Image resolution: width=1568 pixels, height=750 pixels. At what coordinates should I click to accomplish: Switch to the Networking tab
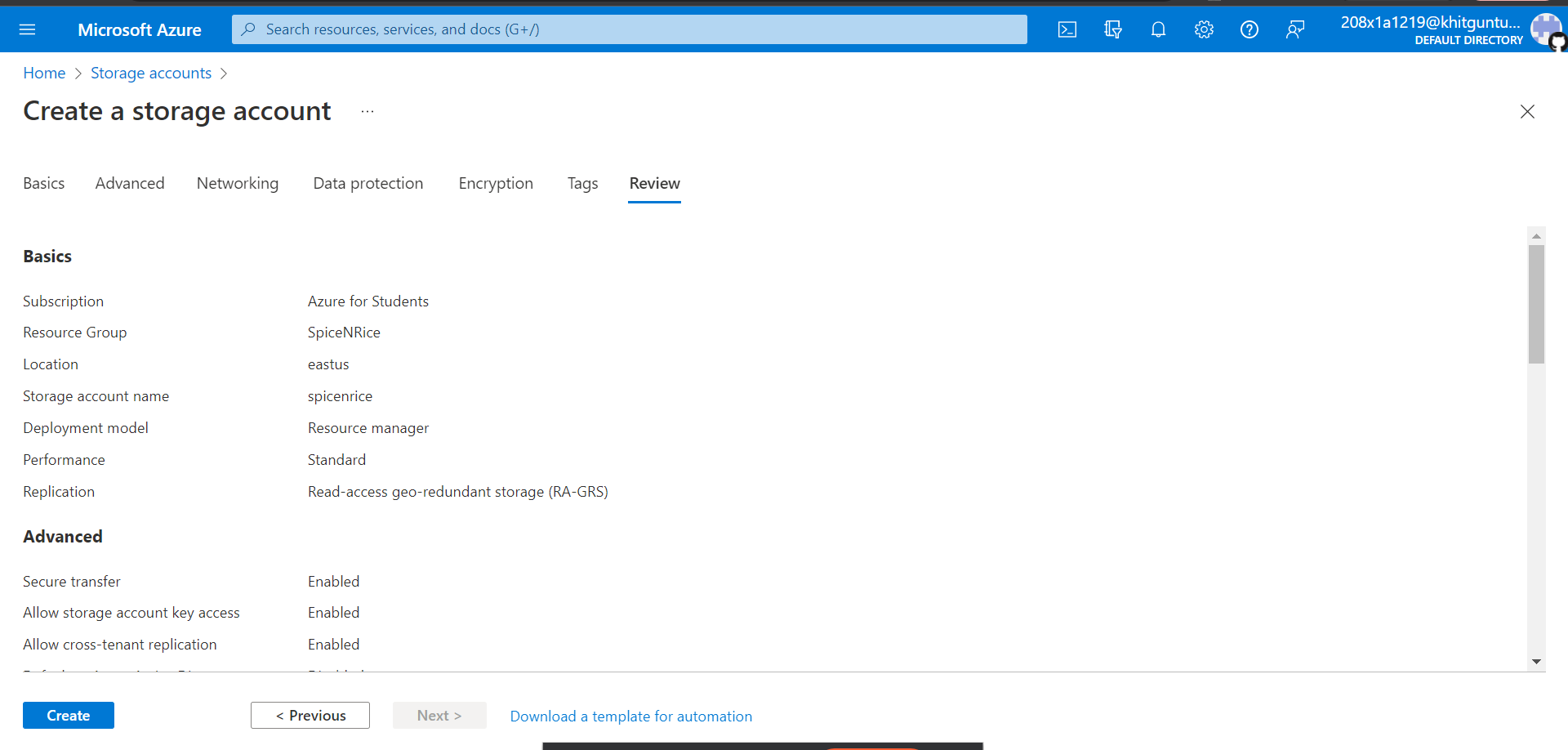(238, 183)
